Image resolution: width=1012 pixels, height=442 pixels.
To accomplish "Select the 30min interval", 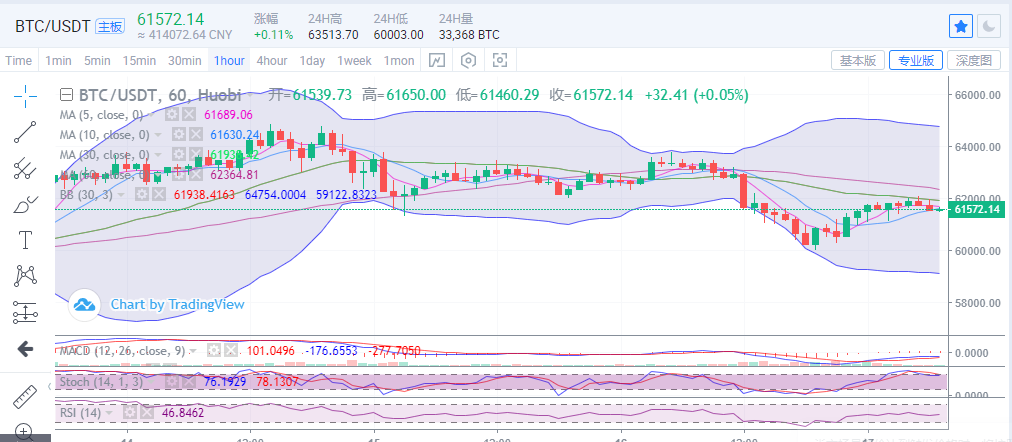I will pyautogui.click(x=185, y=61).
